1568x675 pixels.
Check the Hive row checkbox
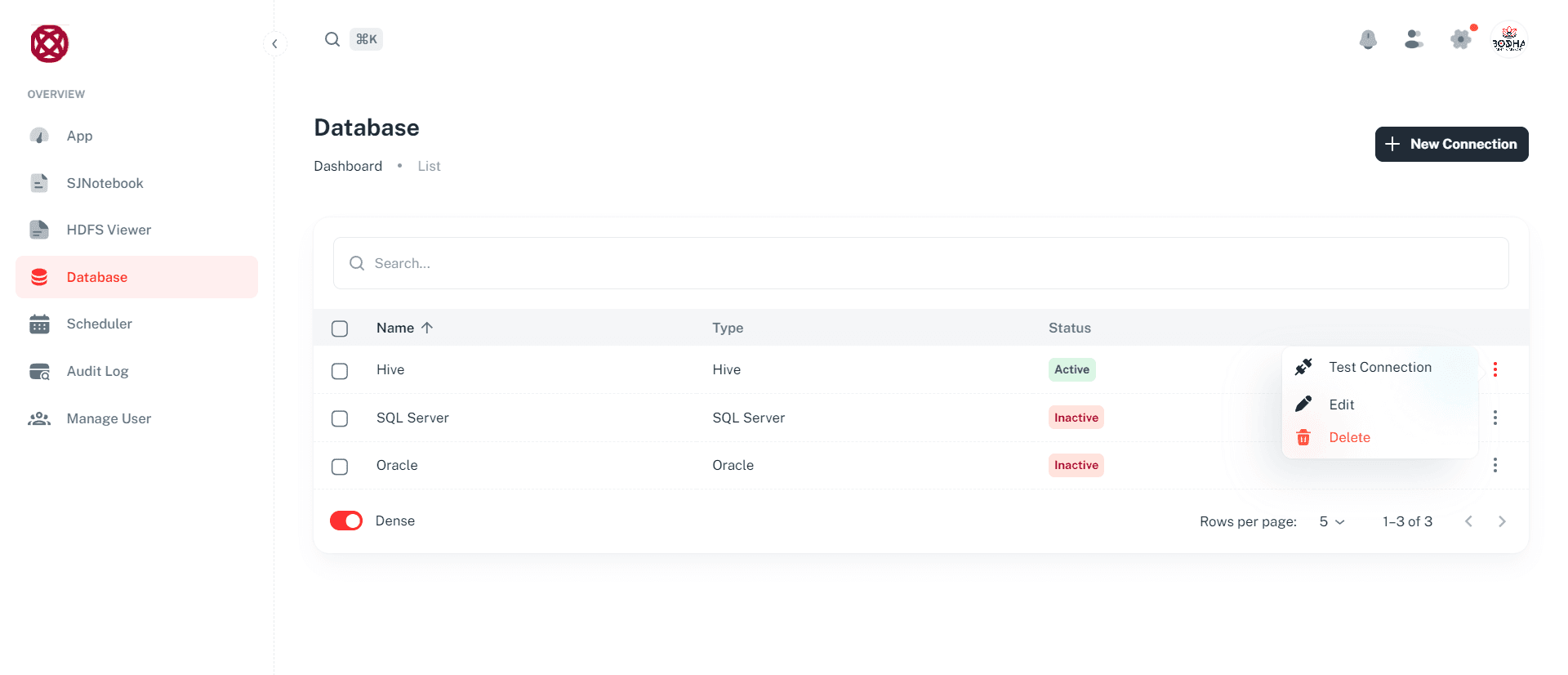(340, 371)
